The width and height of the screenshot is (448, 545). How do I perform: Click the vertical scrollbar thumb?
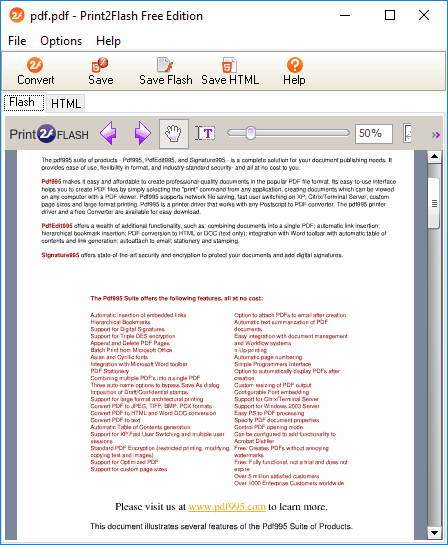(434, 203)
